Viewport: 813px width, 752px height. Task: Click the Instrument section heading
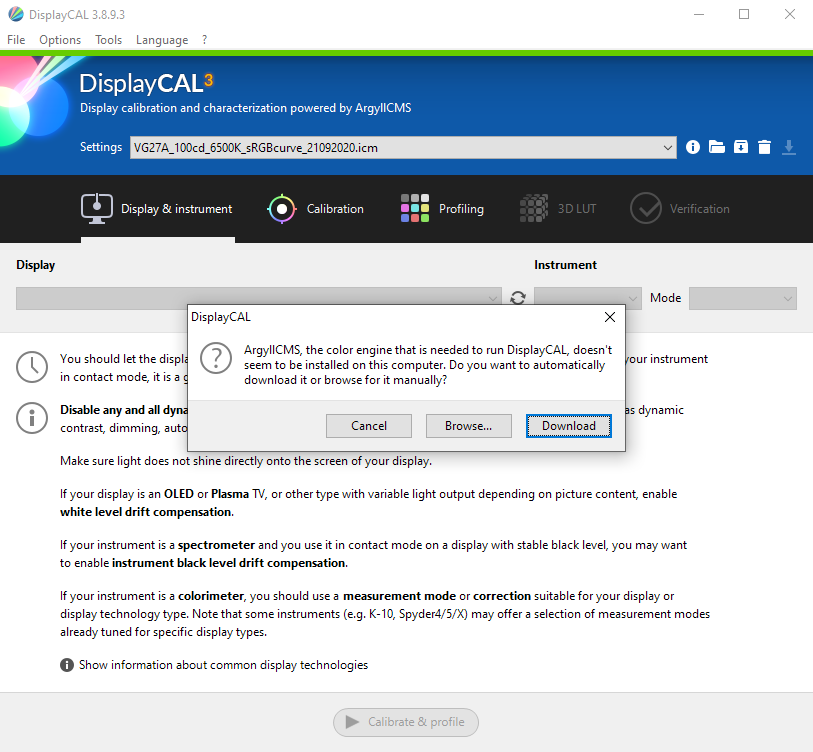click(x=565, y=265)
